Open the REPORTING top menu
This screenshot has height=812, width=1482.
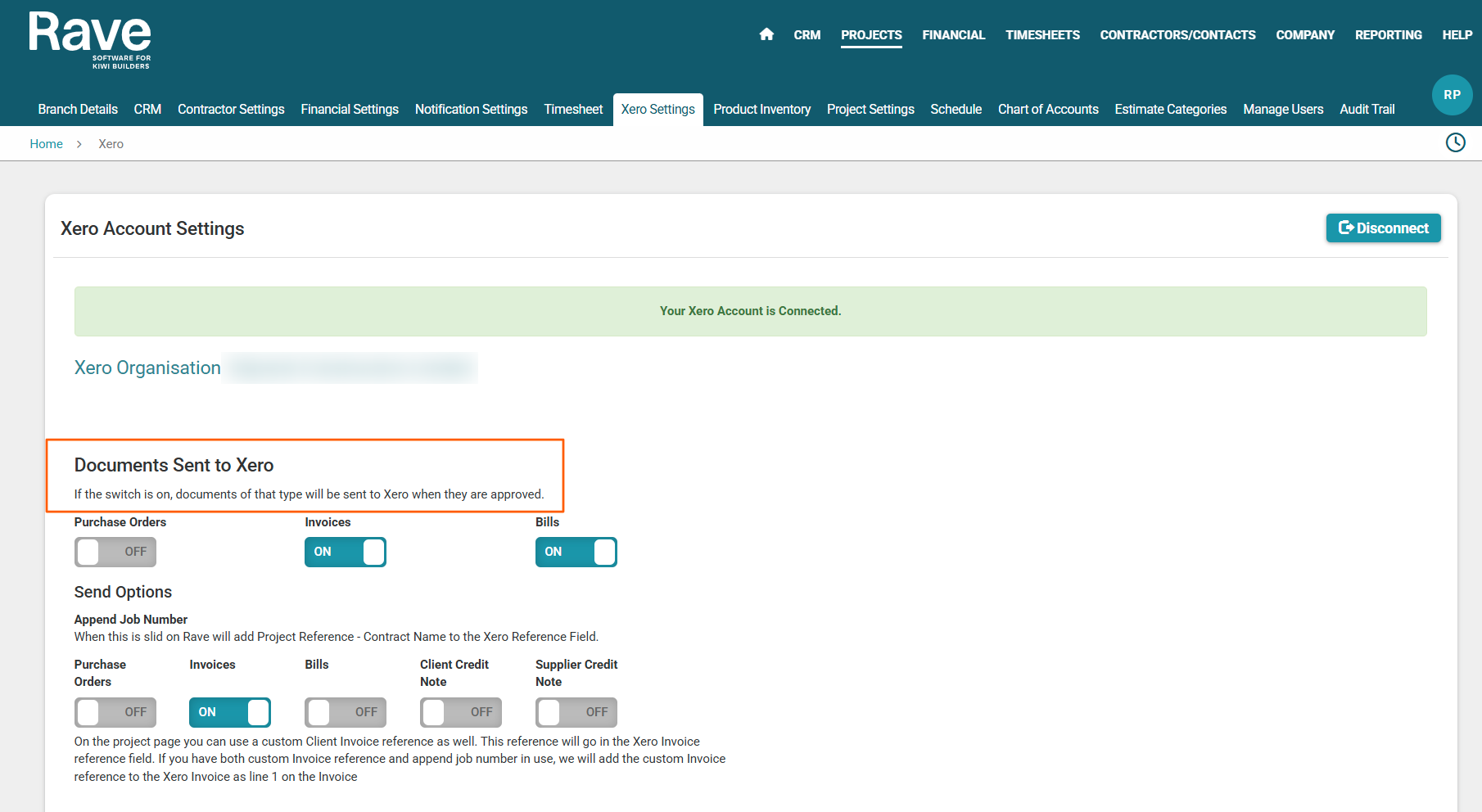click(1389, 35)
